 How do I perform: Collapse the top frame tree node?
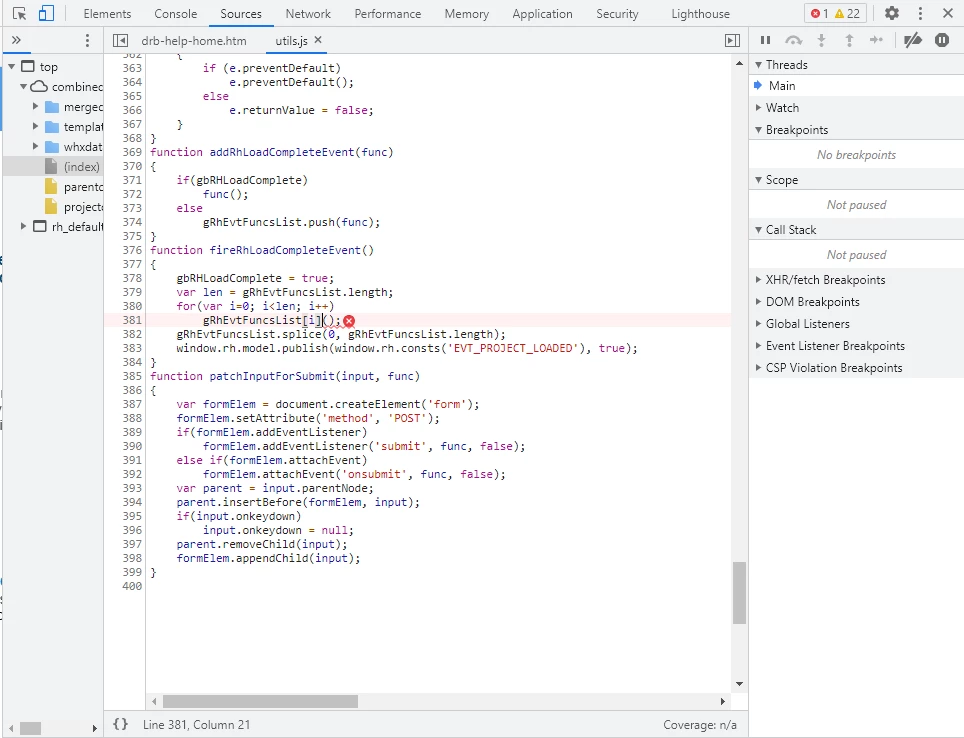pos(12,66)
